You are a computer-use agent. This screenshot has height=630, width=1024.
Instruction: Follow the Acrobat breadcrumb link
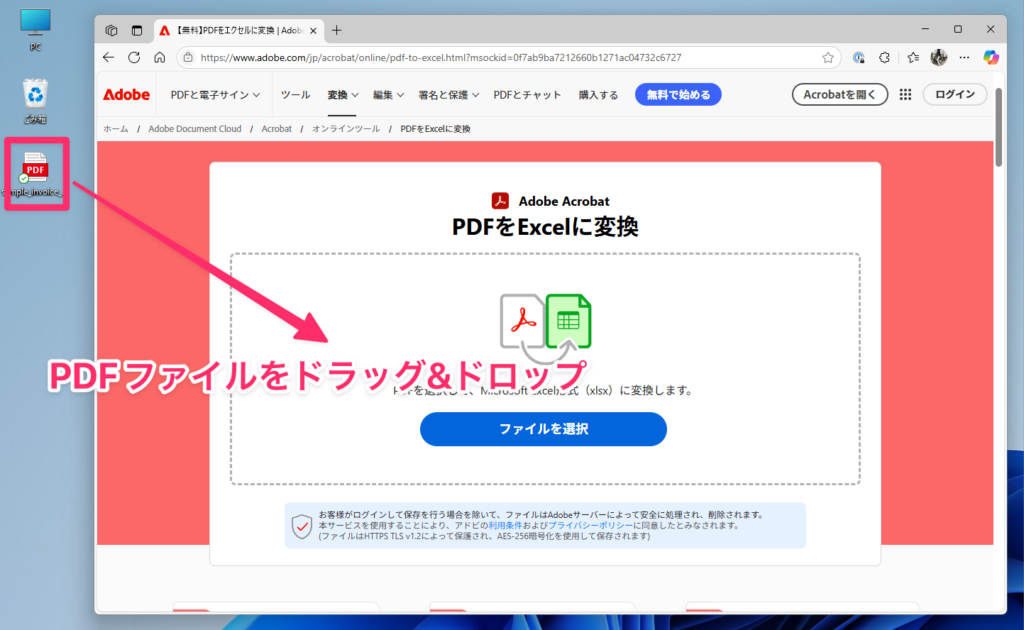pos(276,129)
